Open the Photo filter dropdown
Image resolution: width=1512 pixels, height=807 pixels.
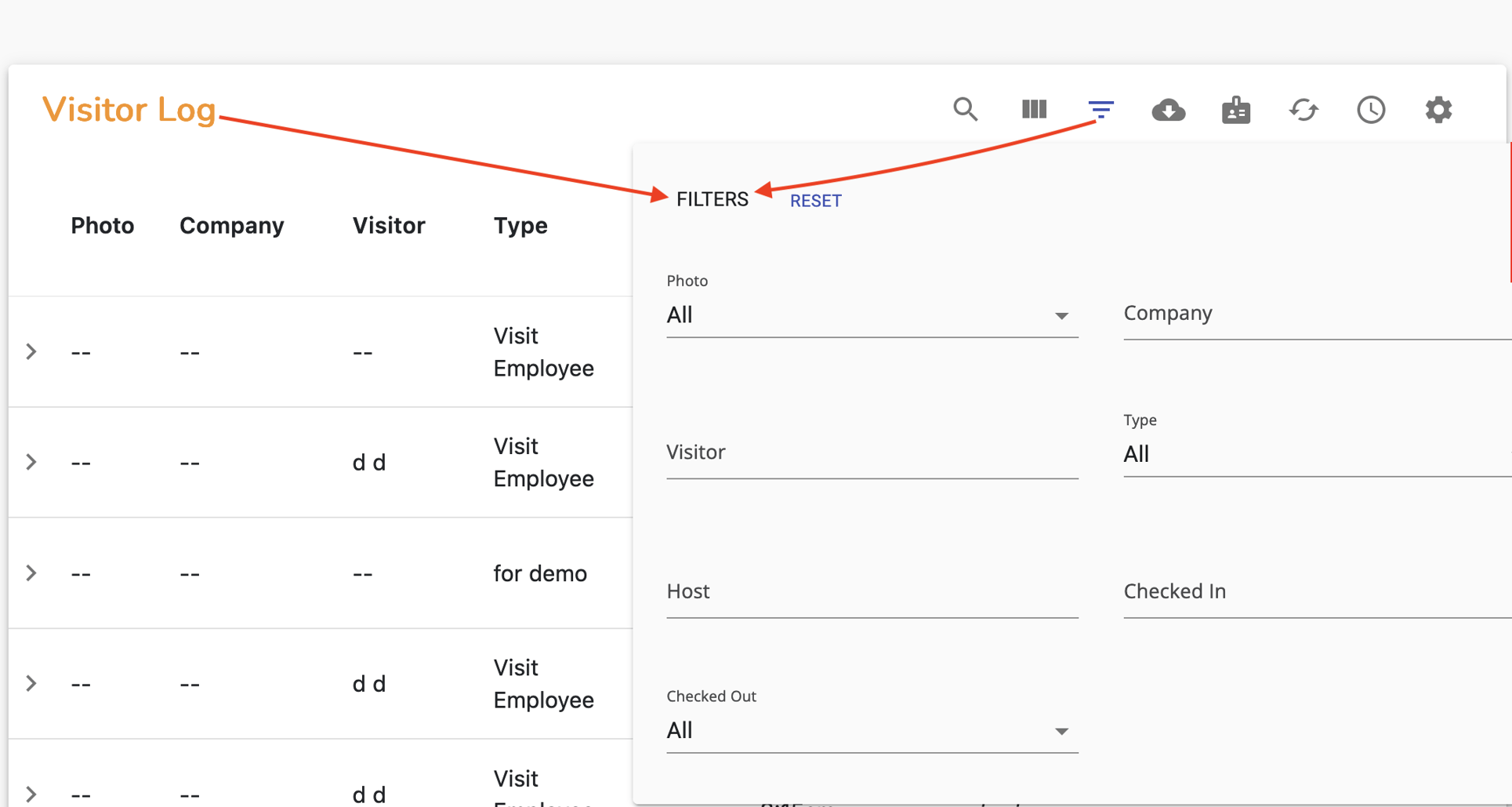[x=872, y=315]
